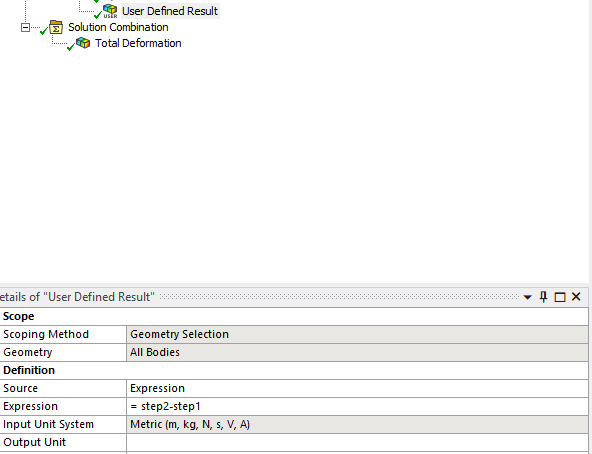The image size is (592, 454).
Task: Maximize the details panel with square icon
Action: (x=560, y=297)
